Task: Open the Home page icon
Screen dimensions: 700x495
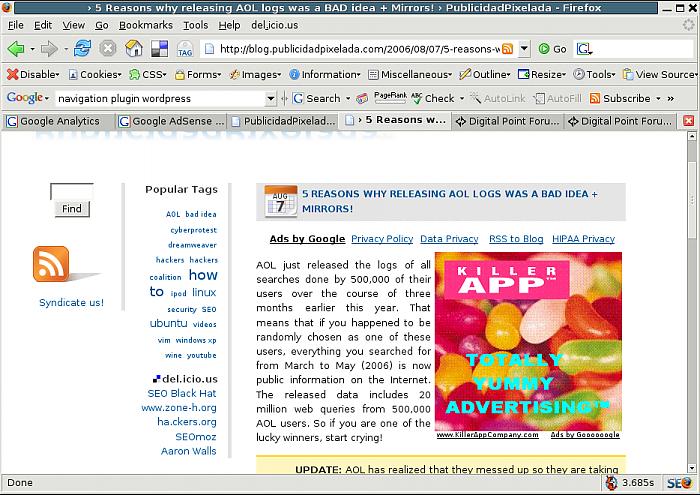Action: [x=133, y=48]
